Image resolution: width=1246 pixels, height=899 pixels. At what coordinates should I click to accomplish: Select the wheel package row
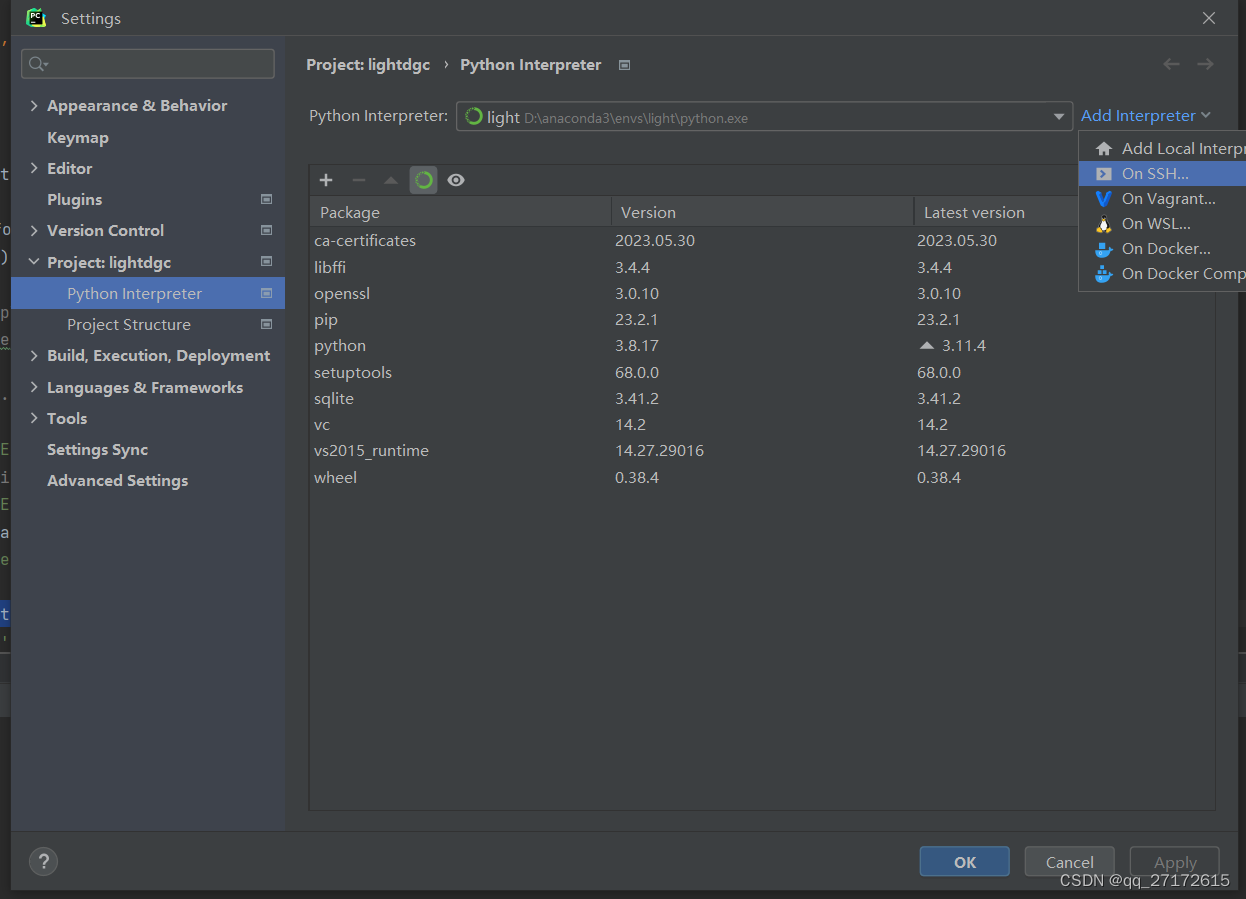tap(762, 477)
